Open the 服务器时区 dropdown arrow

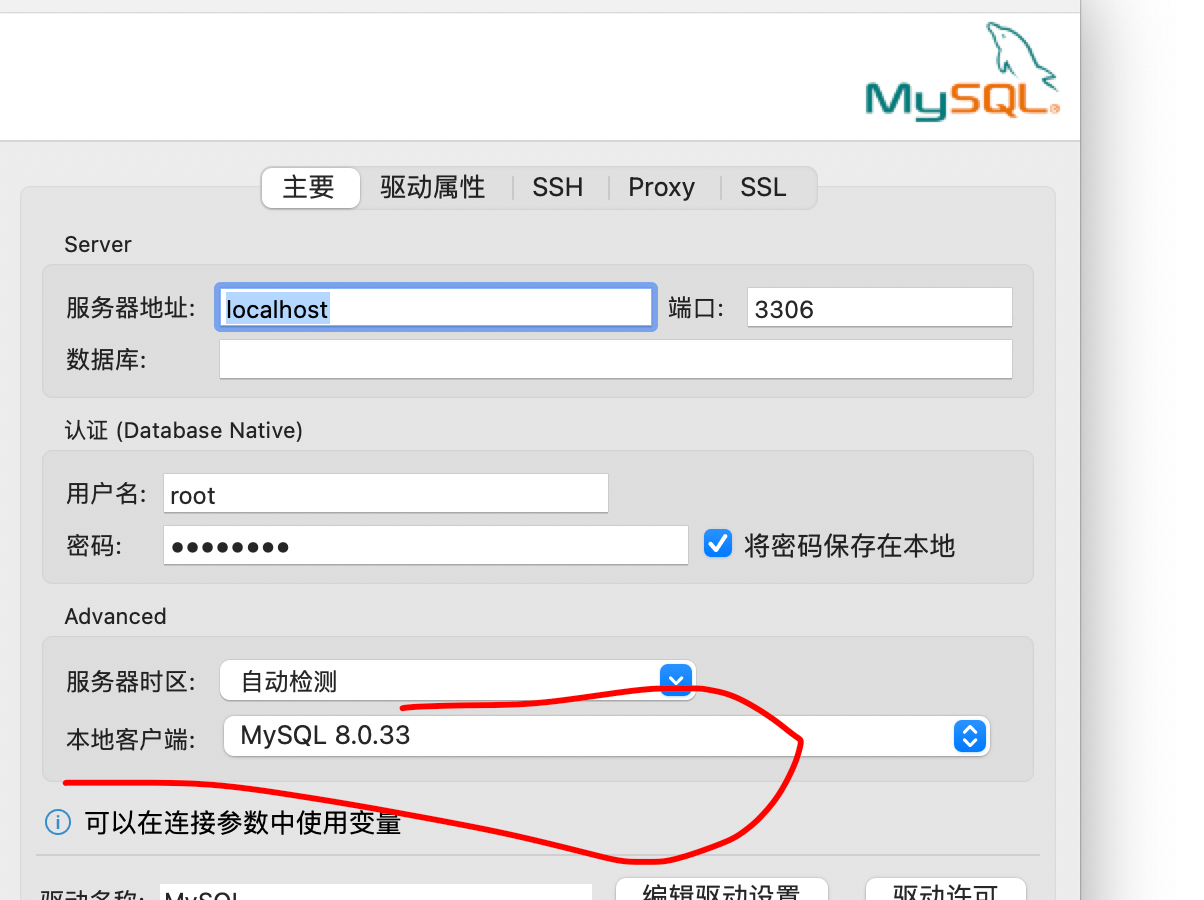pyautogui.click(x=677, y=682)
